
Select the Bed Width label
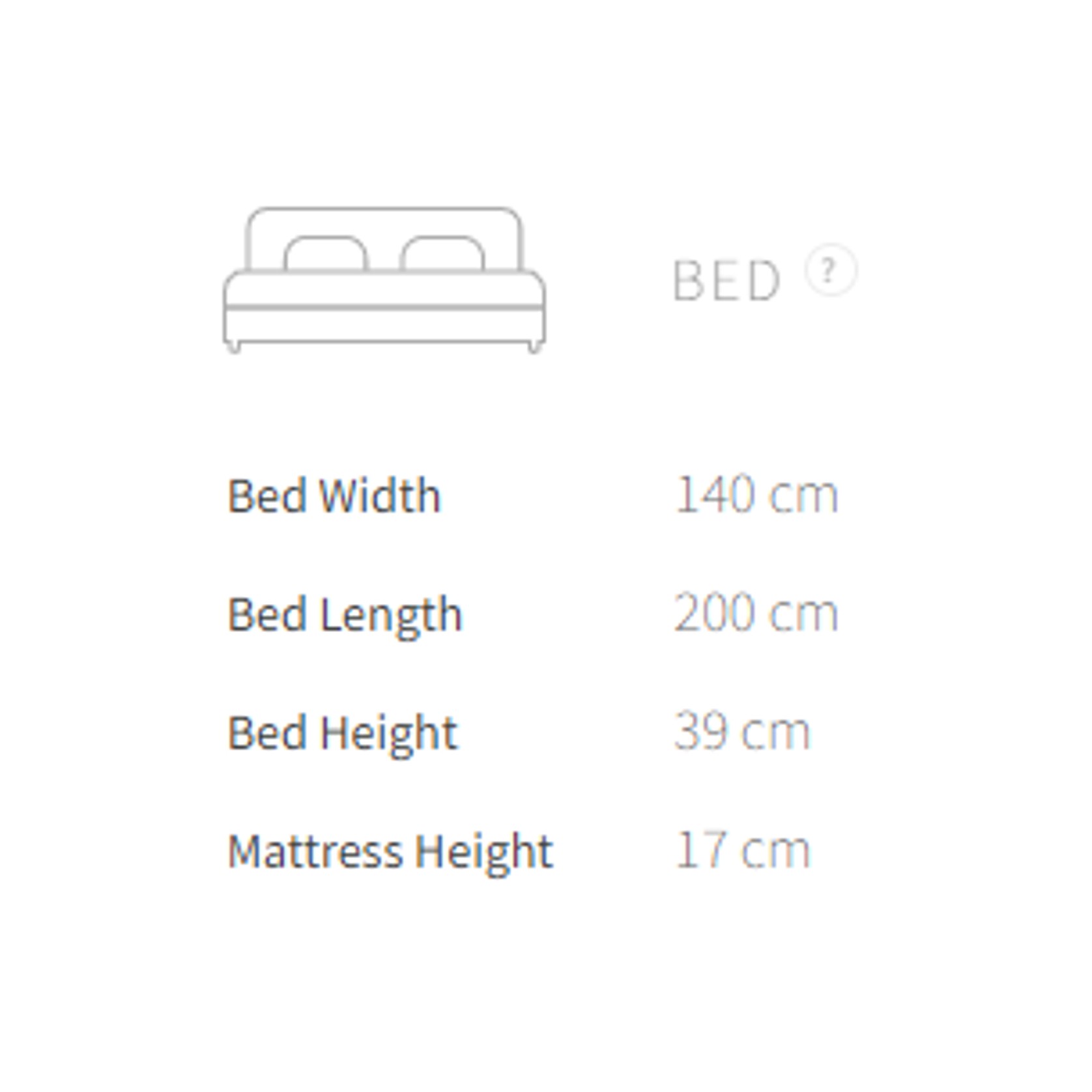(x=334, y=496)
